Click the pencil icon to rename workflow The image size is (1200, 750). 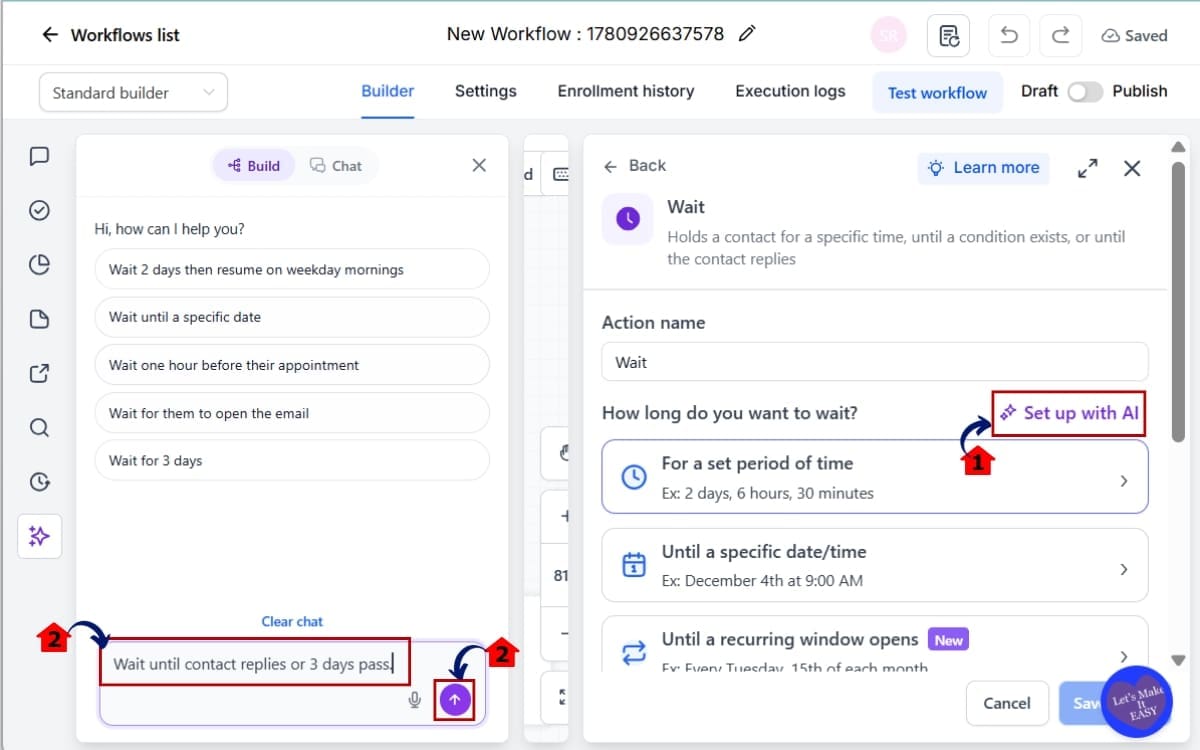[x=746, y=34]
